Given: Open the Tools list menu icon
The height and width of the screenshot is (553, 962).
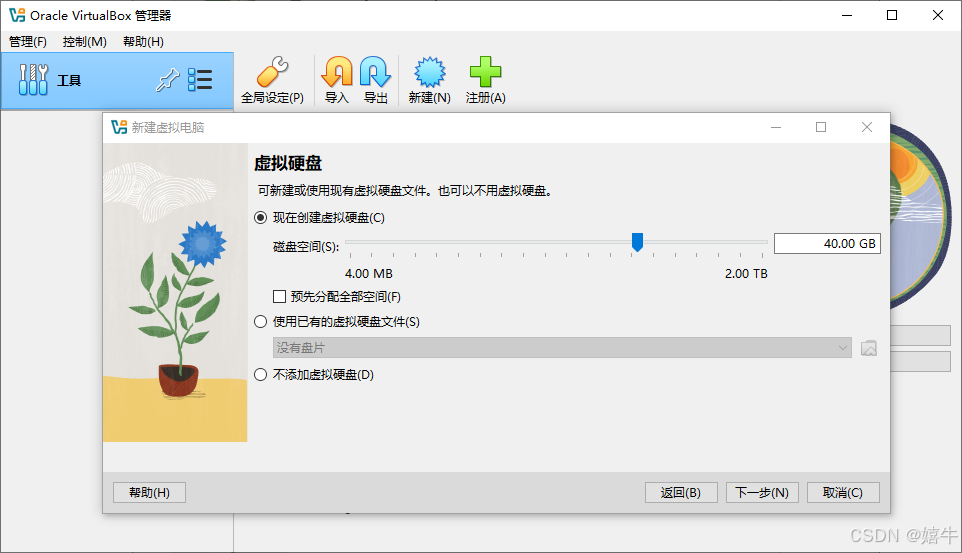Looking at the screenshot, I should click(x=200, y=80).
